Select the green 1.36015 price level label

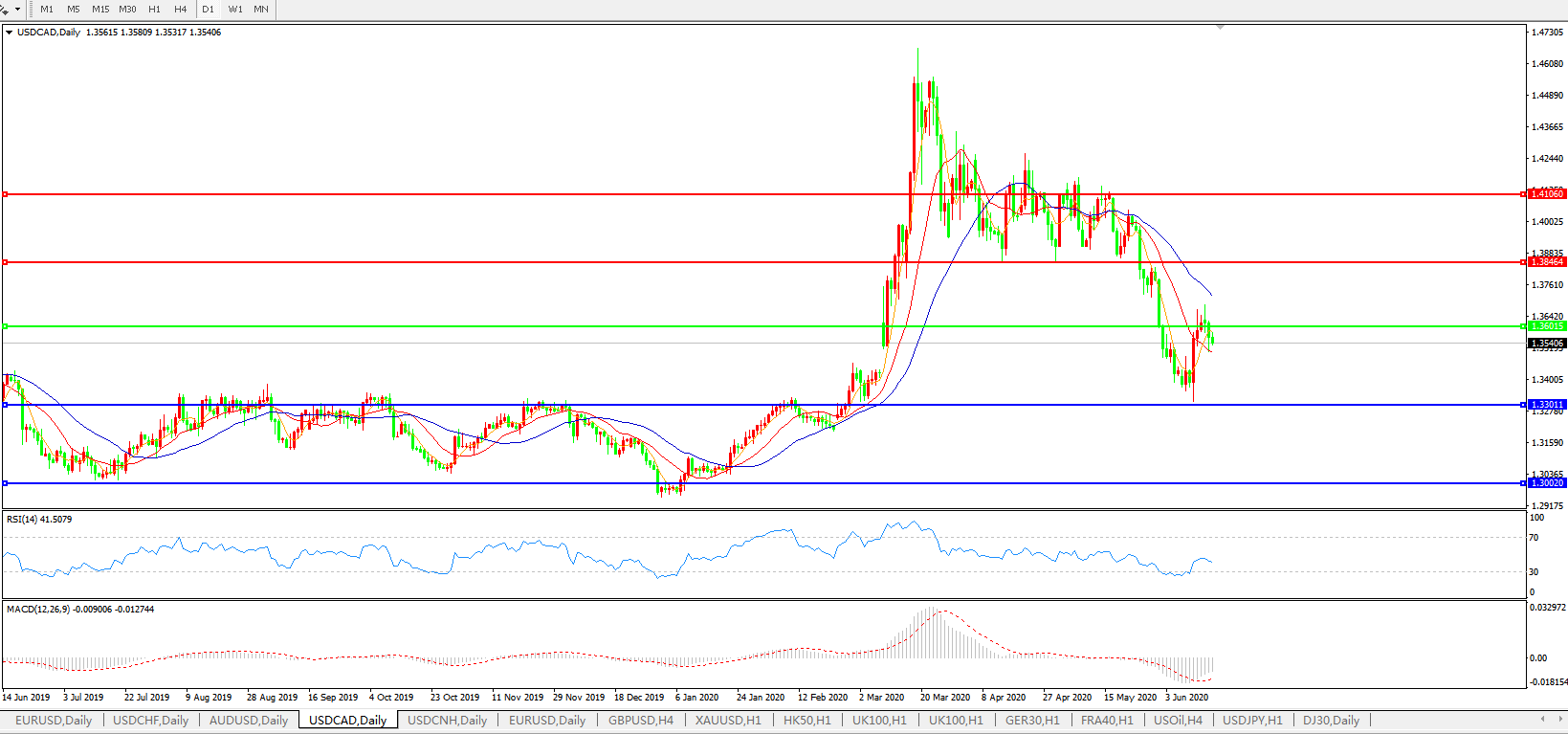click(1546, 326)
